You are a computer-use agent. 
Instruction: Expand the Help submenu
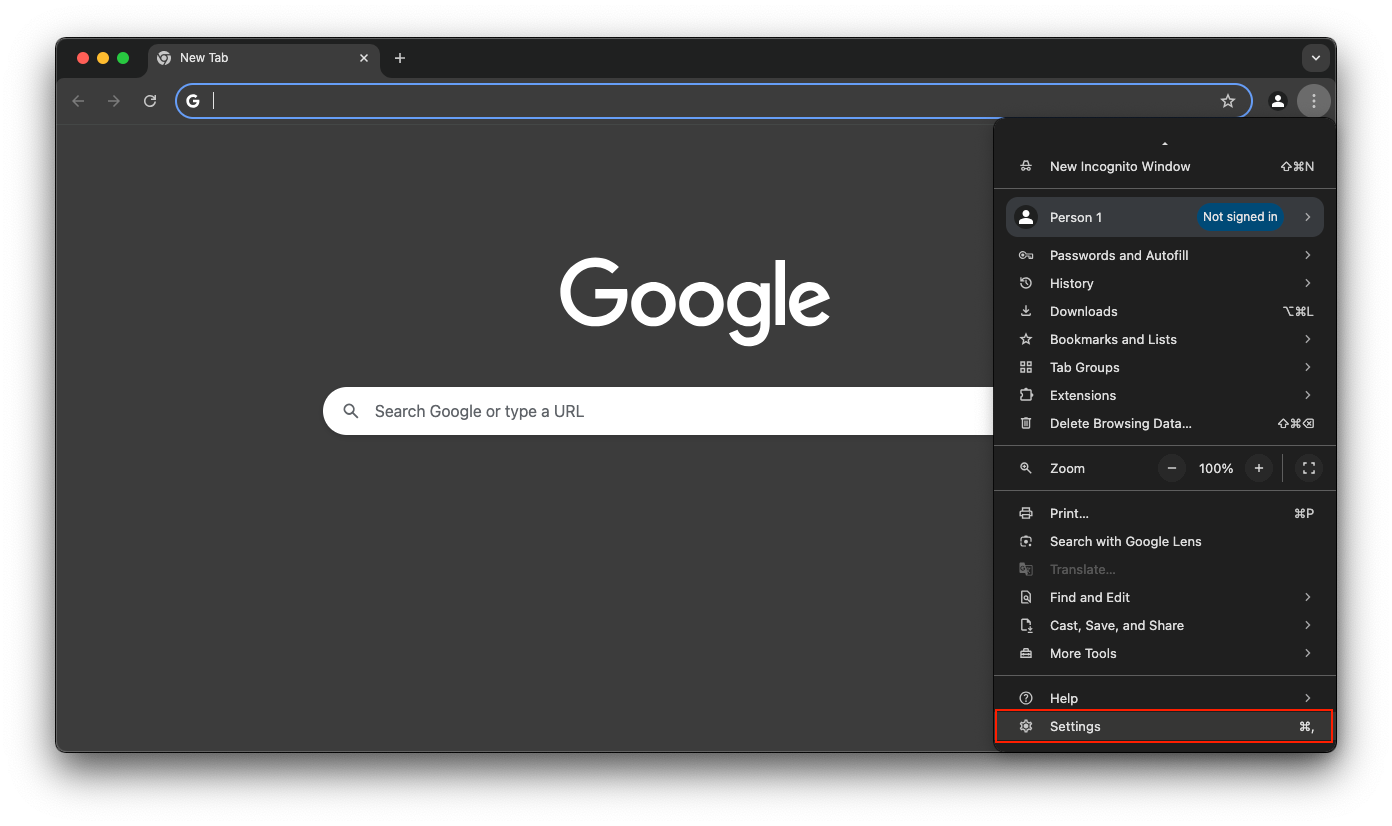1064,697
